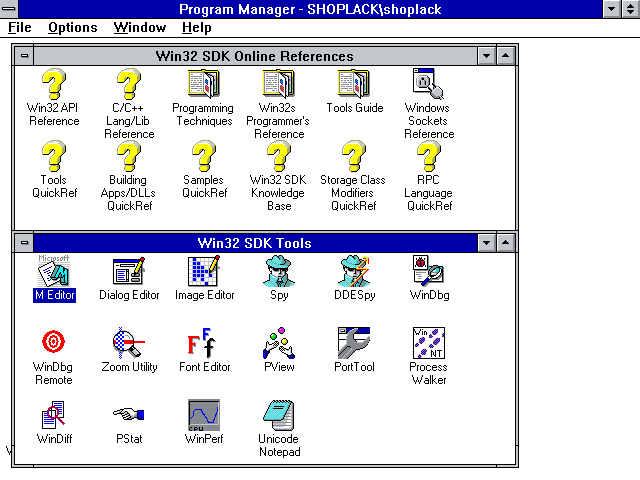Minimize the Win32 SDK Online References window
This screenshot has width=640, height=480.
(487, 56)
